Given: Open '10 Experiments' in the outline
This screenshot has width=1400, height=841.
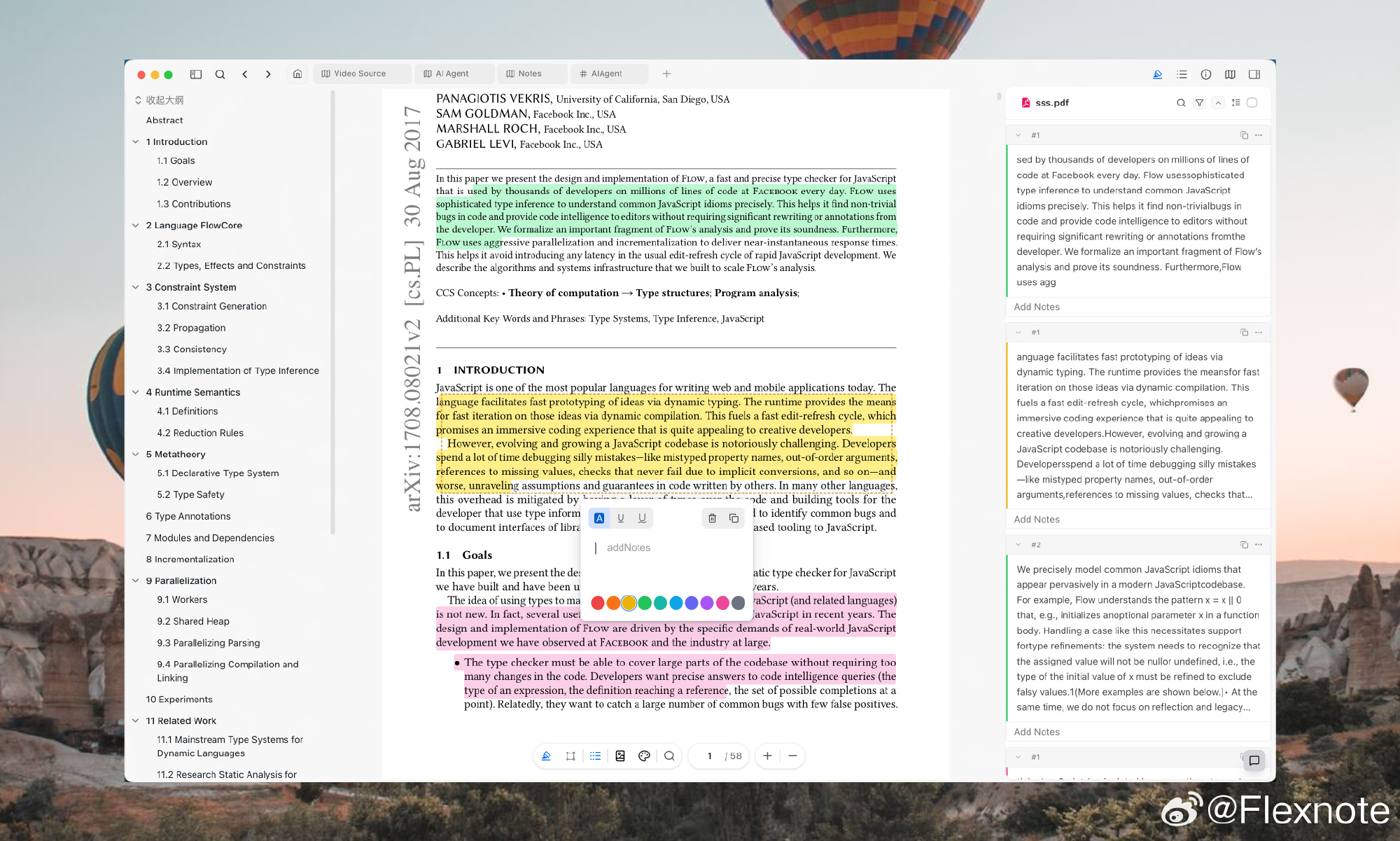Looking at the screenshot, I should [x=179, y=700].
